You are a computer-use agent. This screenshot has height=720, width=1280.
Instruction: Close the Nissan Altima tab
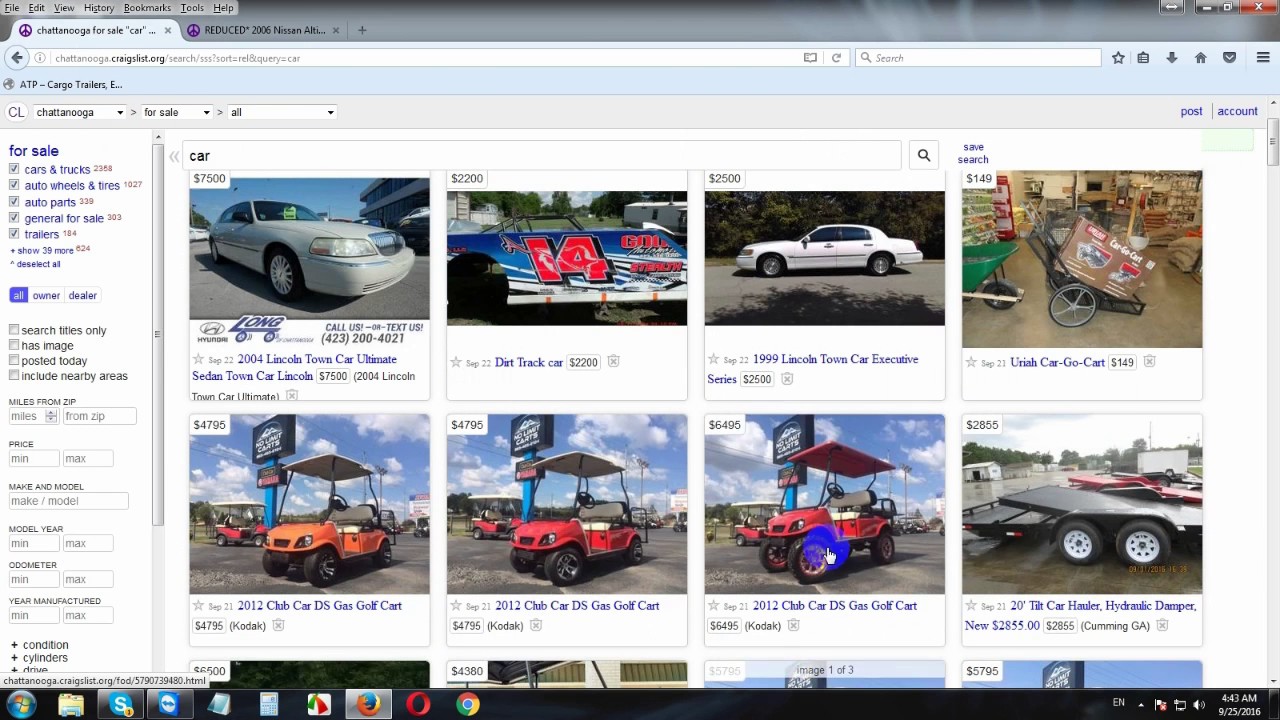336,30
